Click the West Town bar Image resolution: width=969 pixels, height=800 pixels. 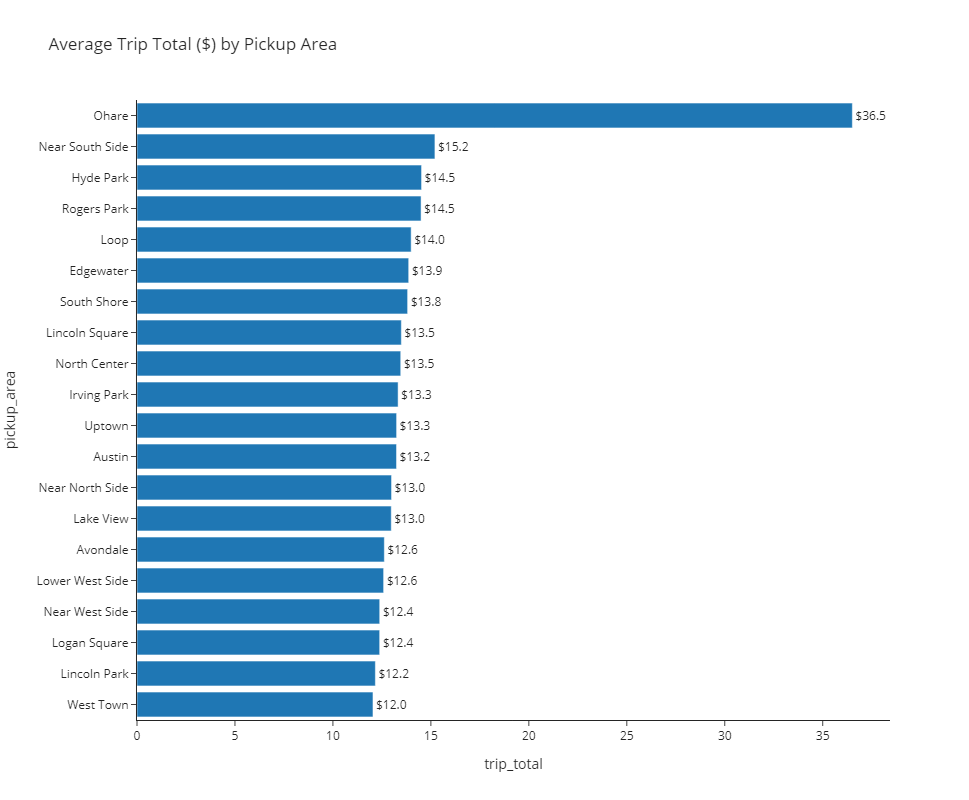254,705
